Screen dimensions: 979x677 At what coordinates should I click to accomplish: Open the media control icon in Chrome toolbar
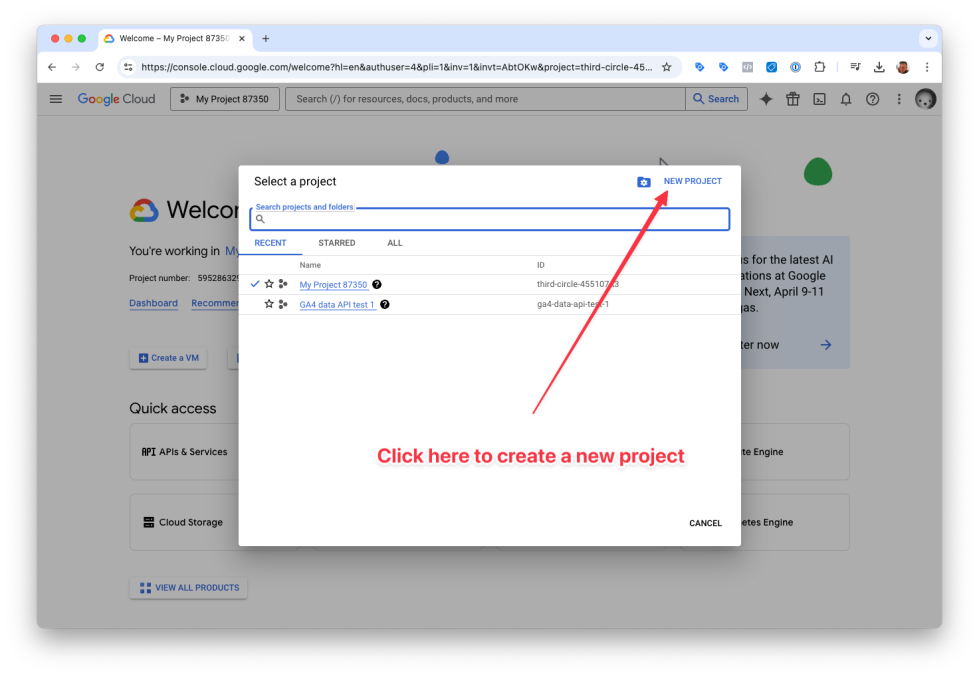coord(855,67)
